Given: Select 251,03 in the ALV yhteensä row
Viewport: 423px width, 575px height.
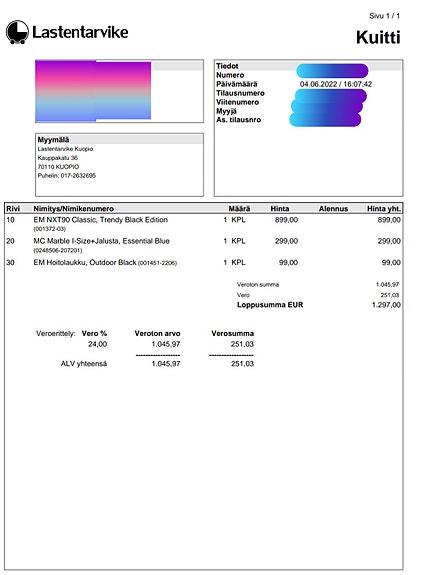Looking at the screenshot, I should pyautogui.click(x=242, y=364).
